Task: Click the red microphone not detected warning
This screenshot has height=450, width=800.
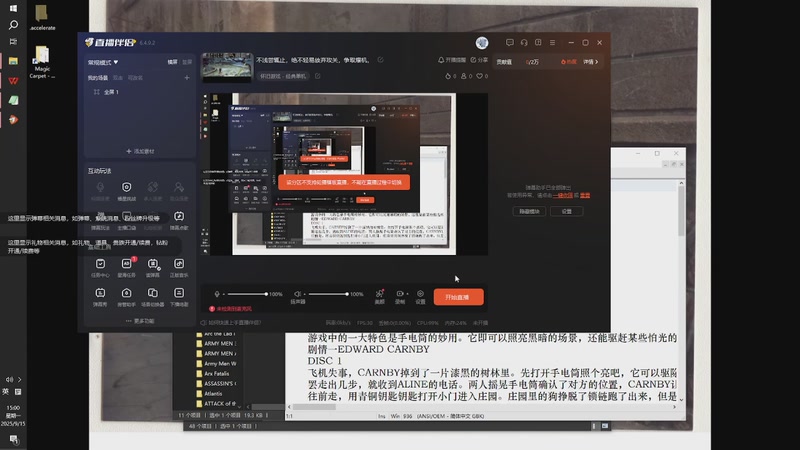Action: 231,309
